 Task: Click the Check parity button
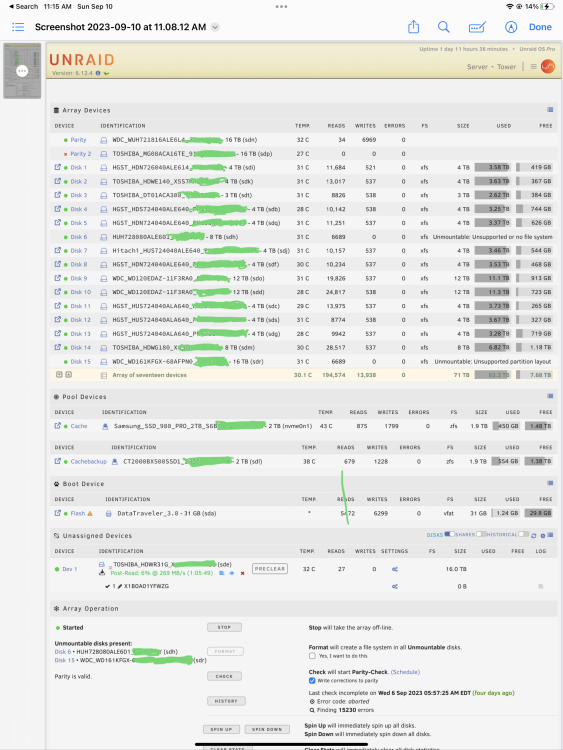click(224, 676)
